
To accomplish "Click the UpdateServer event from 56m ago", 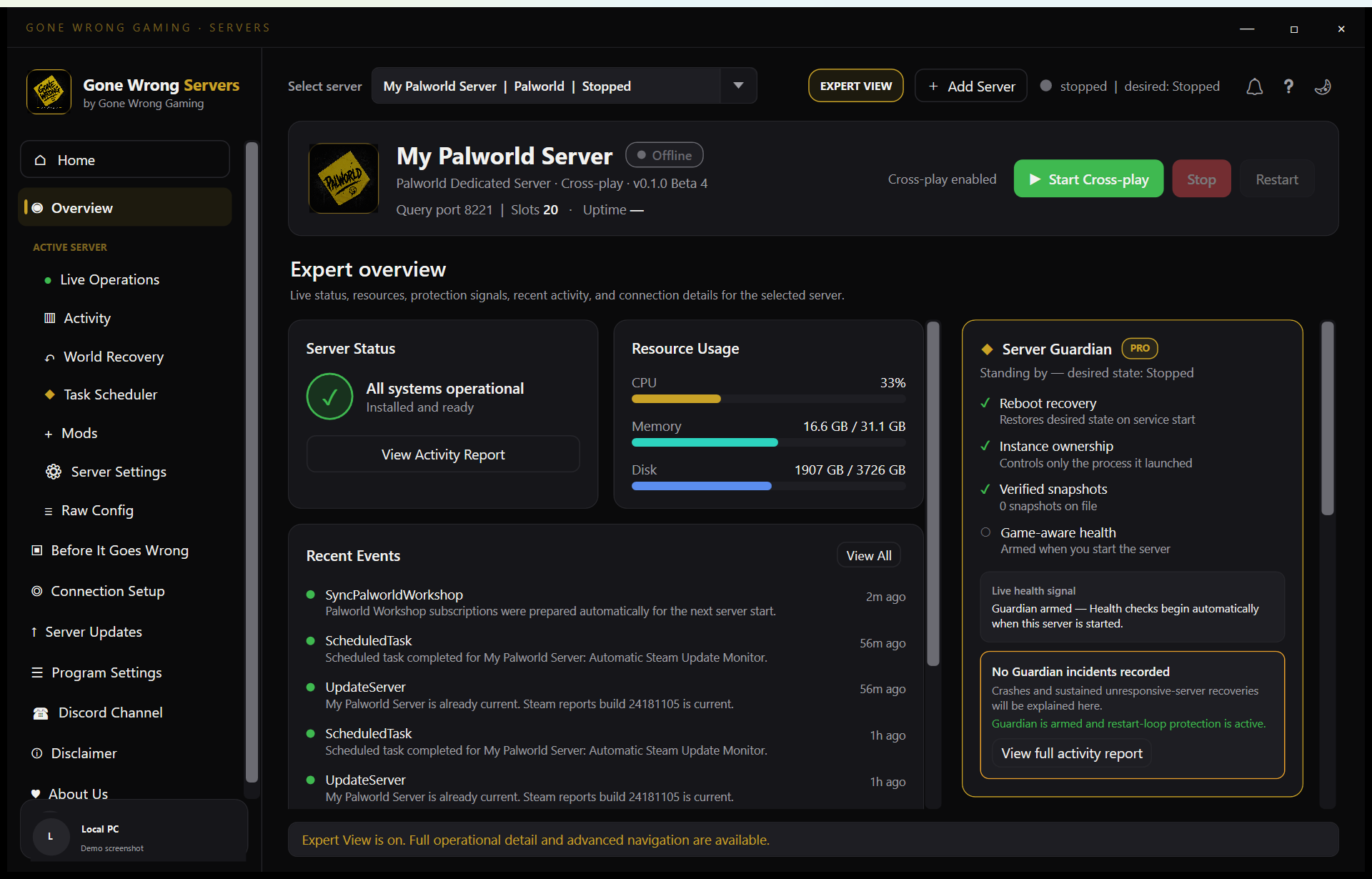I will pos(605,695).
